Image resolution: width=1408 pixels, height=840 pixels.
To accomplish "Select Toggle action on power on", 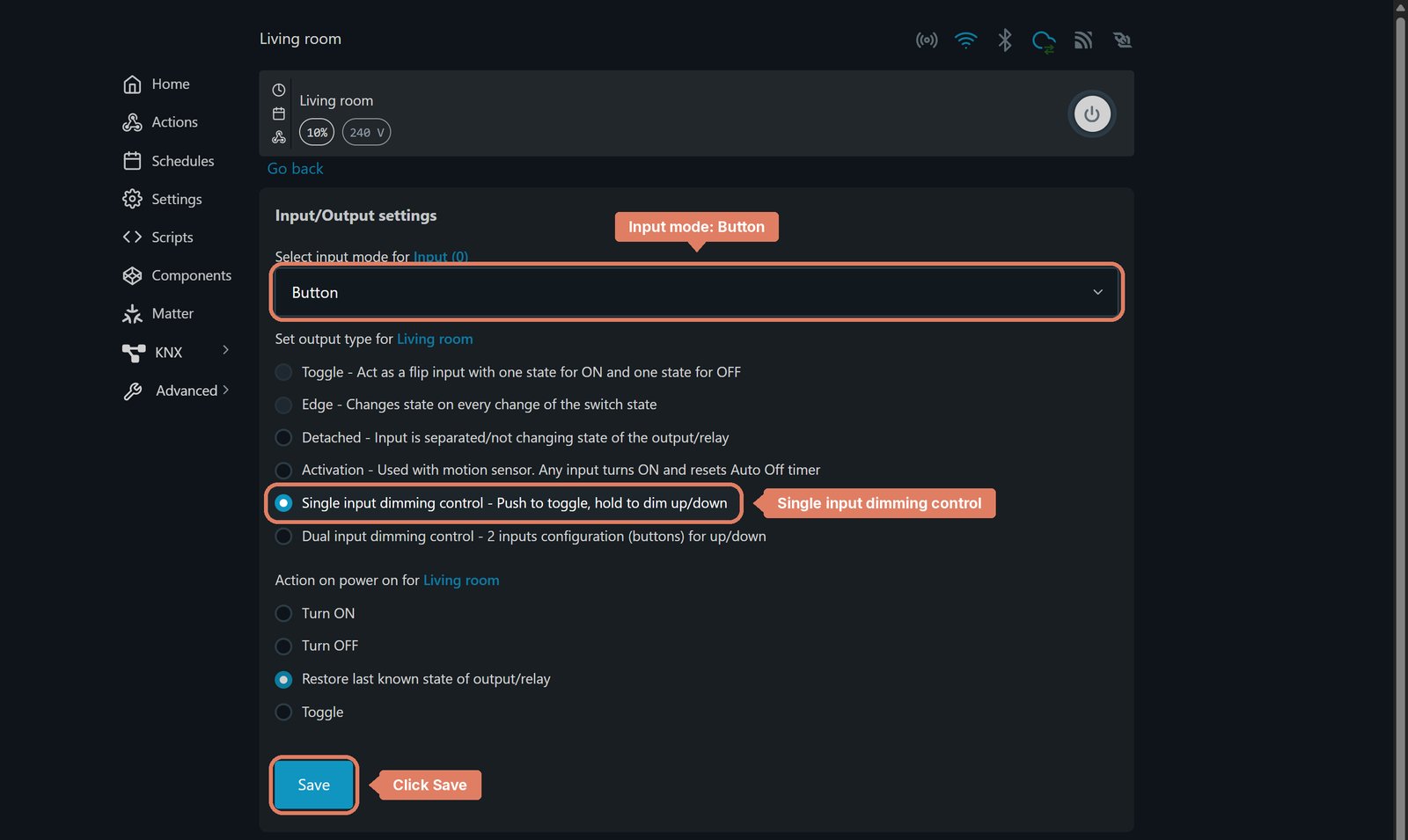I will pyautogui.click(x=283, y=712).
